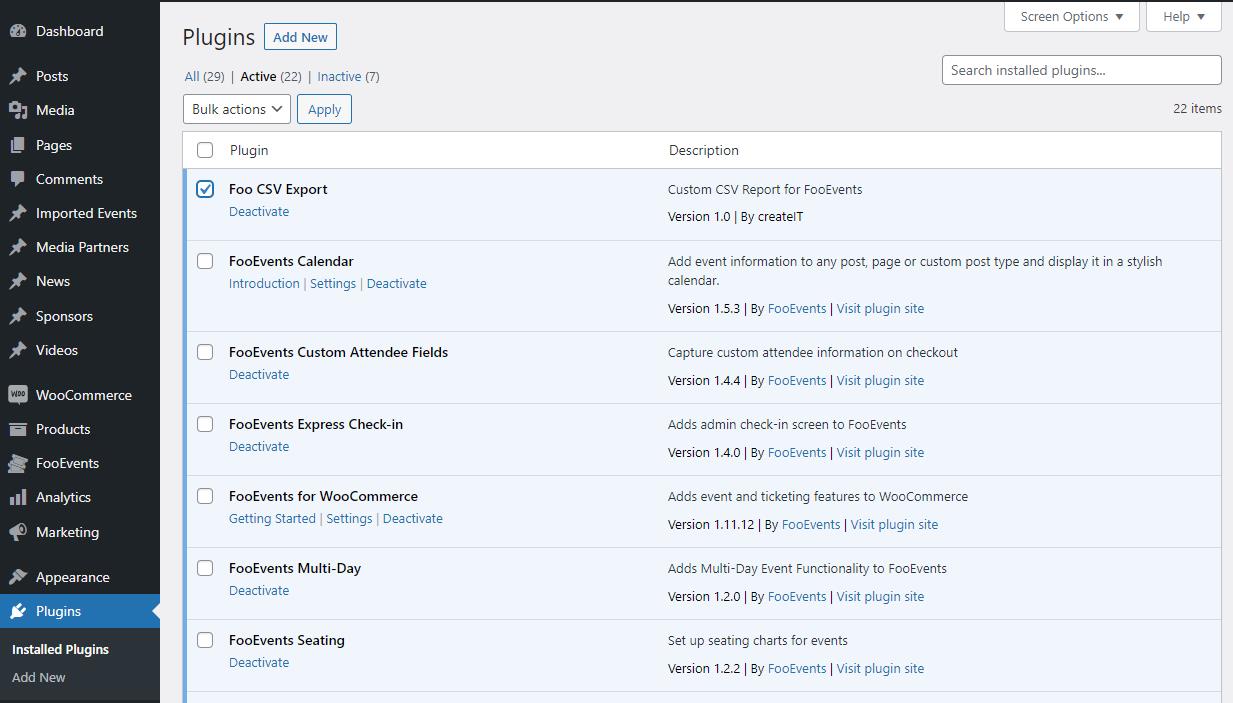
Task: Sort by the Plugin column header
Action: [249, 150]
